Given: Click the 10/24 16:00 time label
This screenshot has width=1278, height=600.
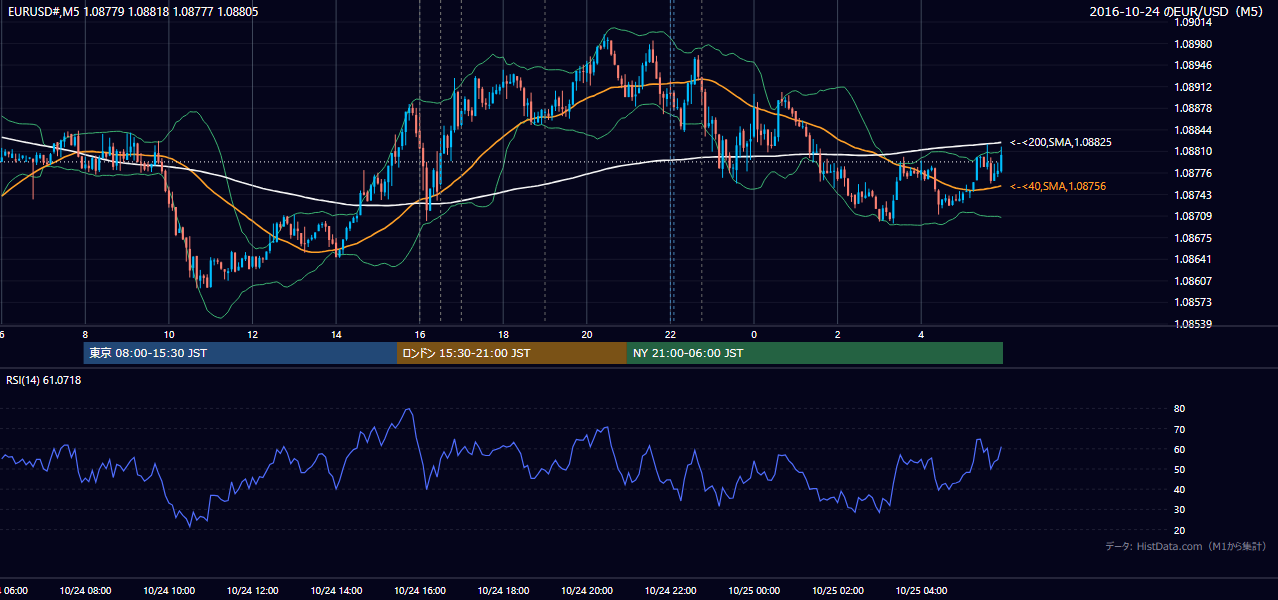Looking at the screenshot, I should pos(420,591).
